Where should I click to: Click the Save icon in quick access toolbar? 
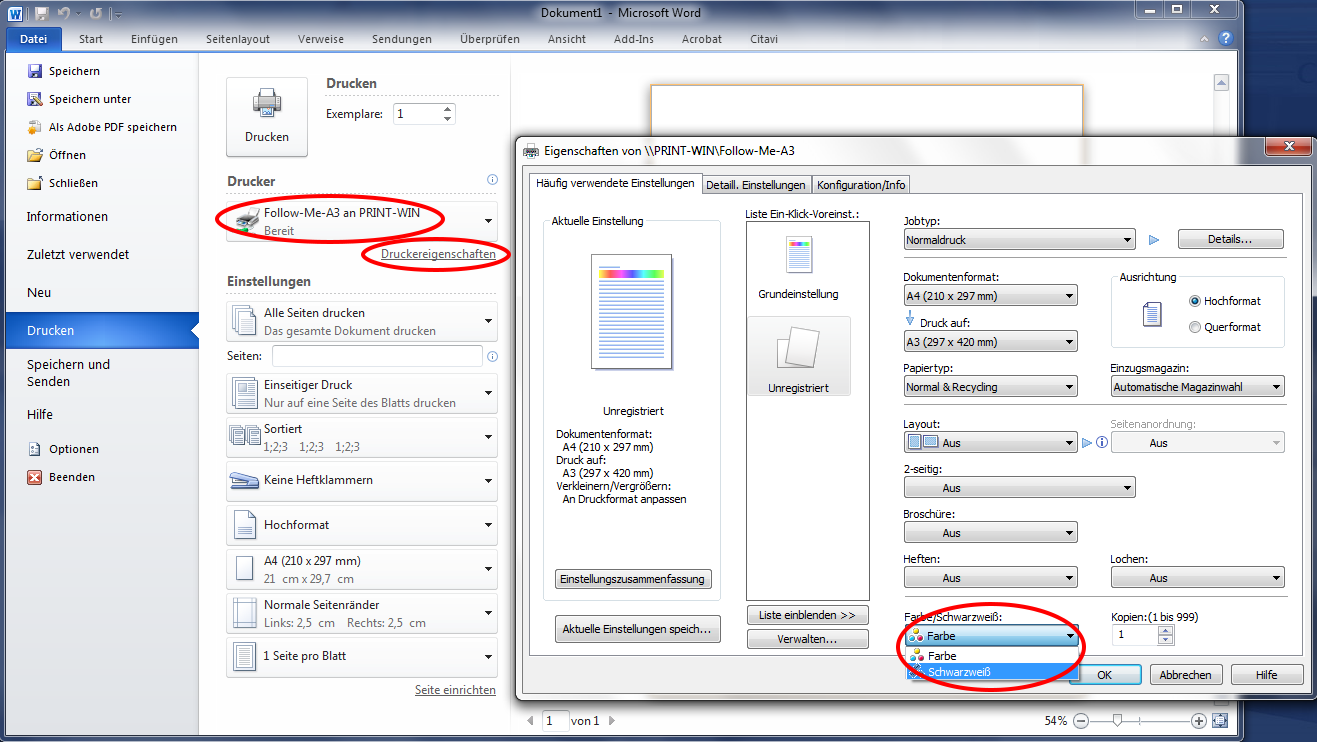[41, 14]
